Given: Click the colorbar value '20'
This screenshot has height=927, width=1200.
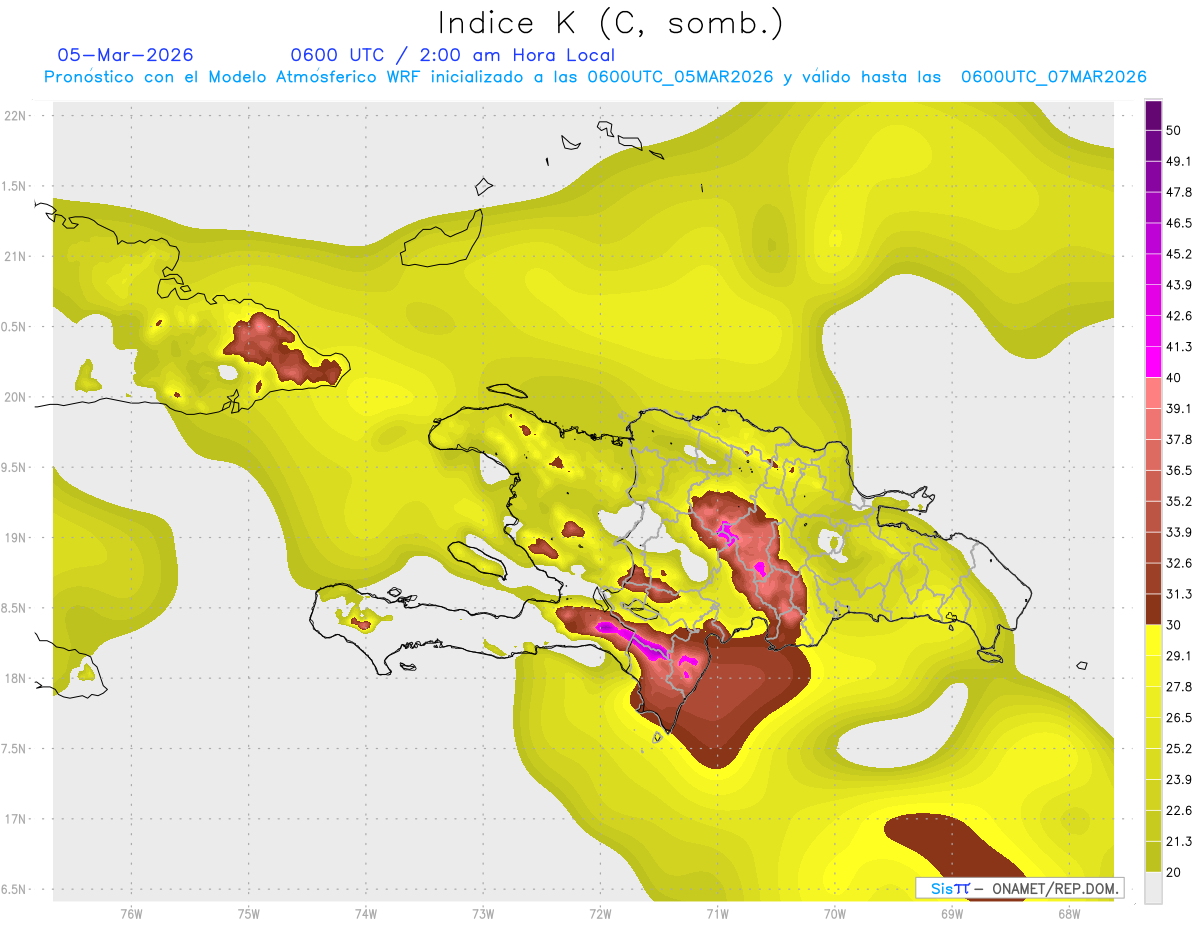Looking at the screenshot, I should point(1176,872).
